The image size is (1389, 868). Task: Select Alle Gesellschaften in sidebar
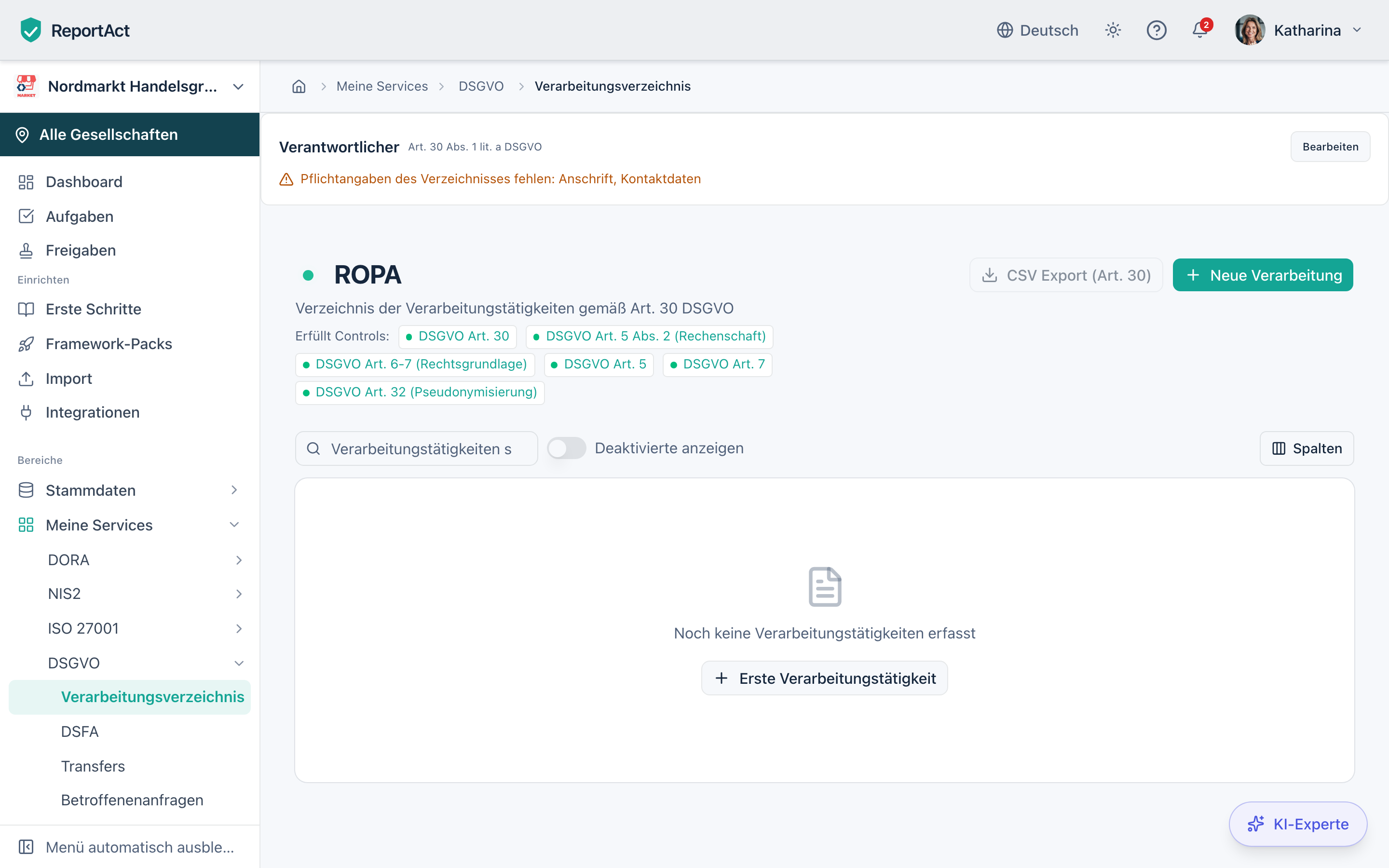[x=130, y=135]
